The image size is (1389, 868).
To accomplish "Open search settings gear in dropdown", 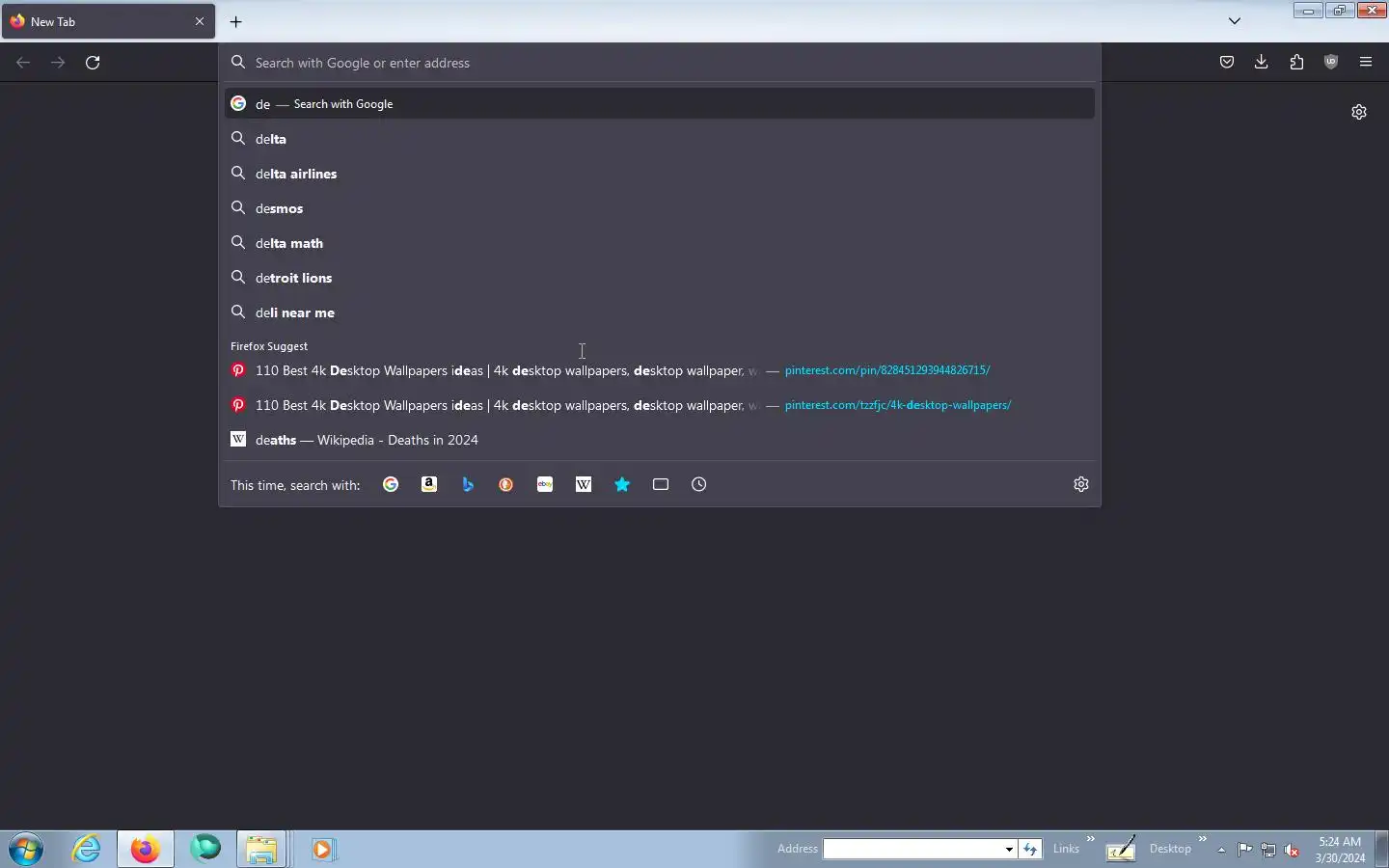I will coord(1081,484).
